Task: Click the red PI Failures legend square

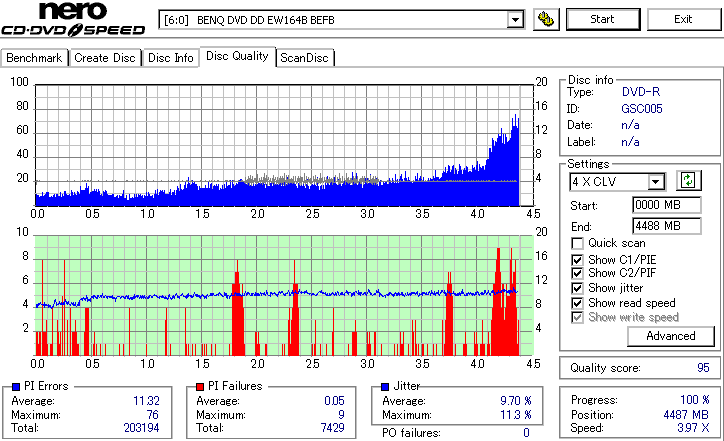Action: (x=200, y=387)
